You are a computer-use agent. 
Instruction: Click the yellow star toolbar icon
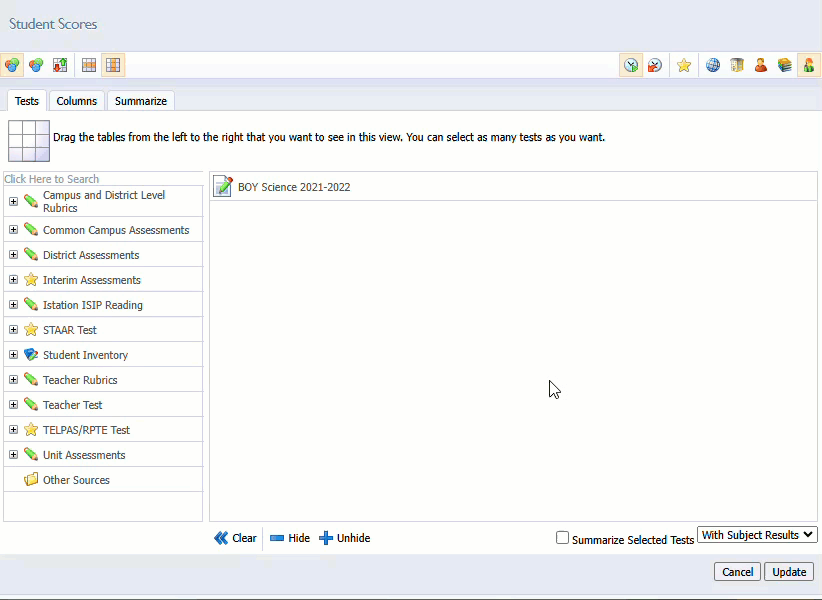click(x=684, y=65)
